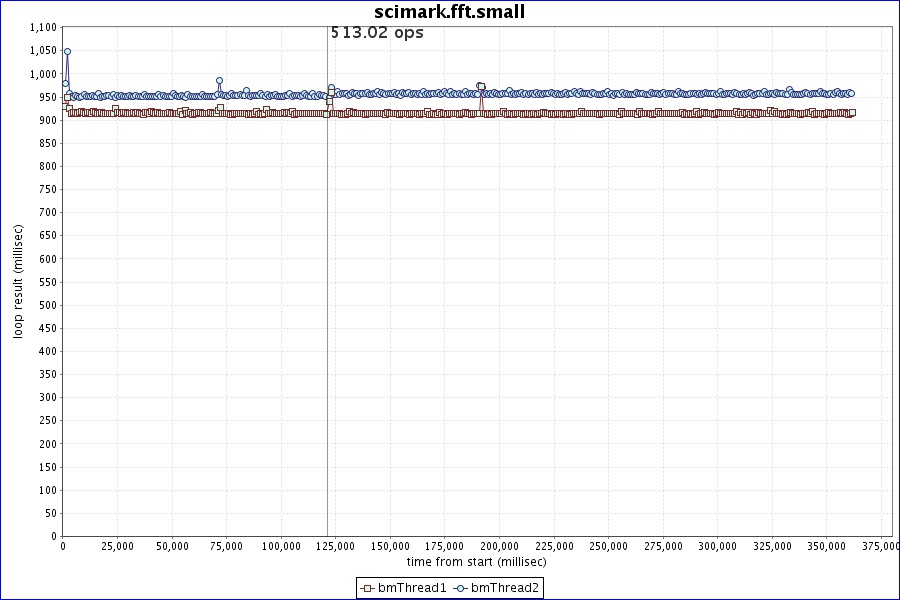Click the vertical marker line mid-chart
Viewport: 900px width, 600px height.
[x=327, y=300]
